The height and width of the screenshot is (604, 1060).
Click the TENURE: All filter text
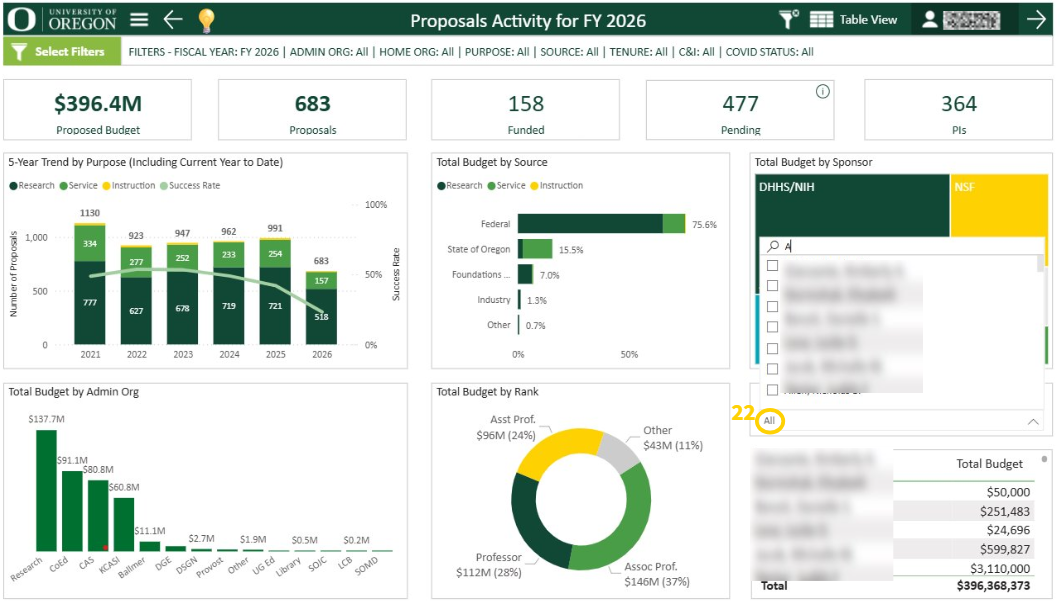(638, 52)
